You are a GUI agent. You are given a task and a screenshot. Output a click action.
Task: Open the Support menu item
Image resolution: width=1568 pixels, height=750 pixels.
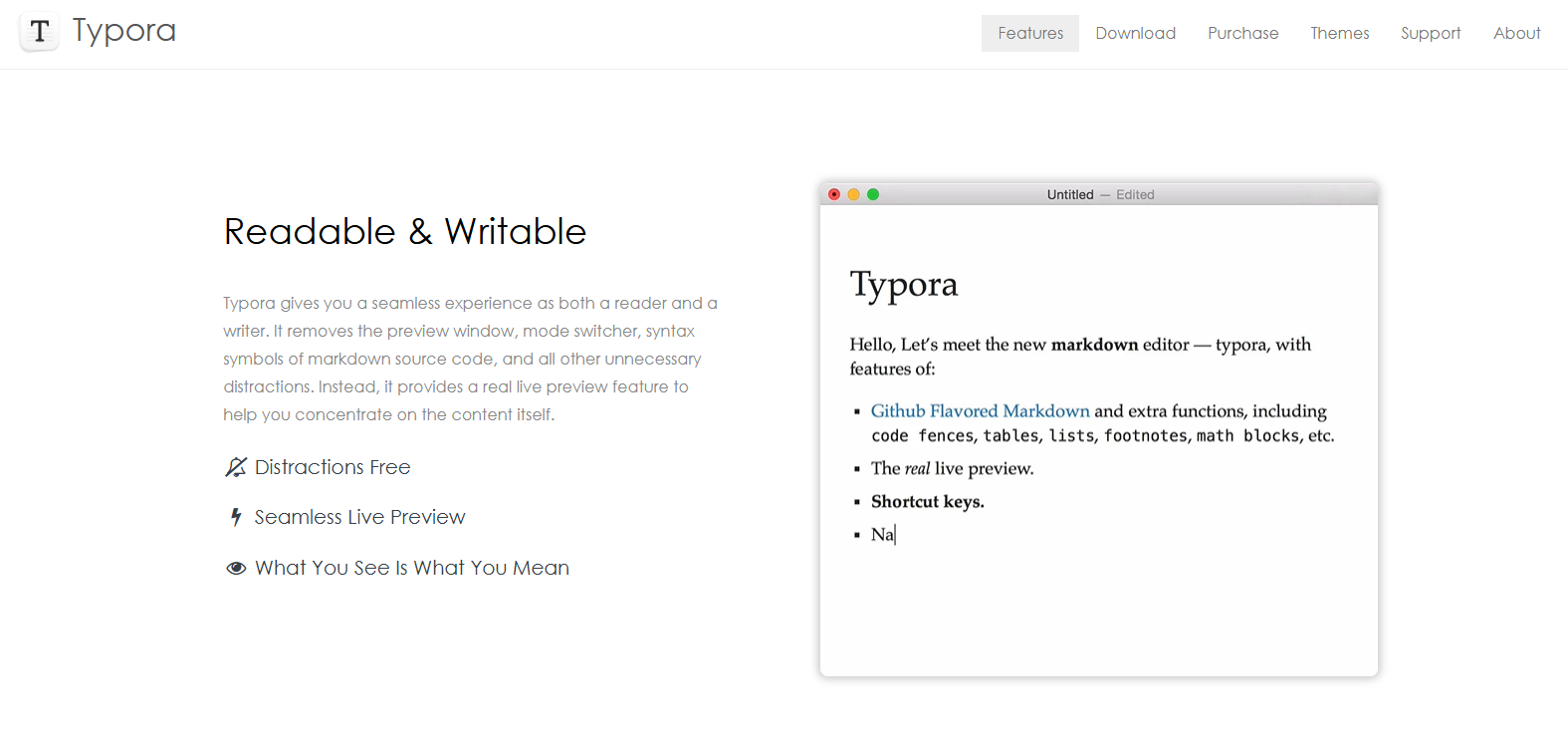coord(1431,33)
